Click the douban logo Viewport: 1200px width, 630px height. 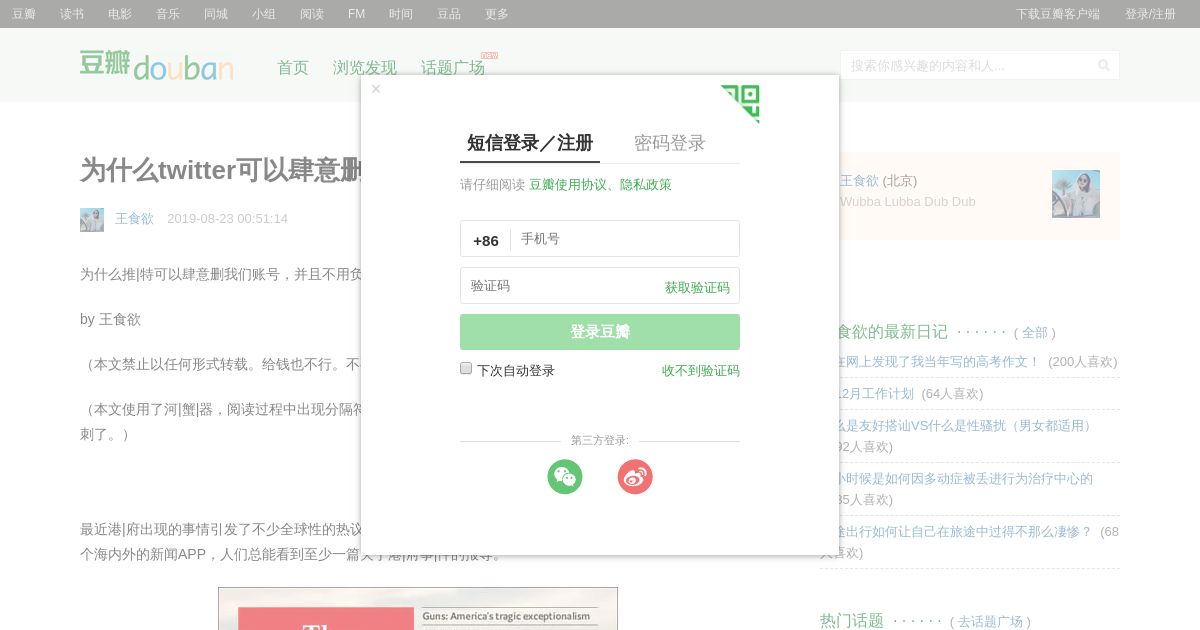(x=157, y=66)
